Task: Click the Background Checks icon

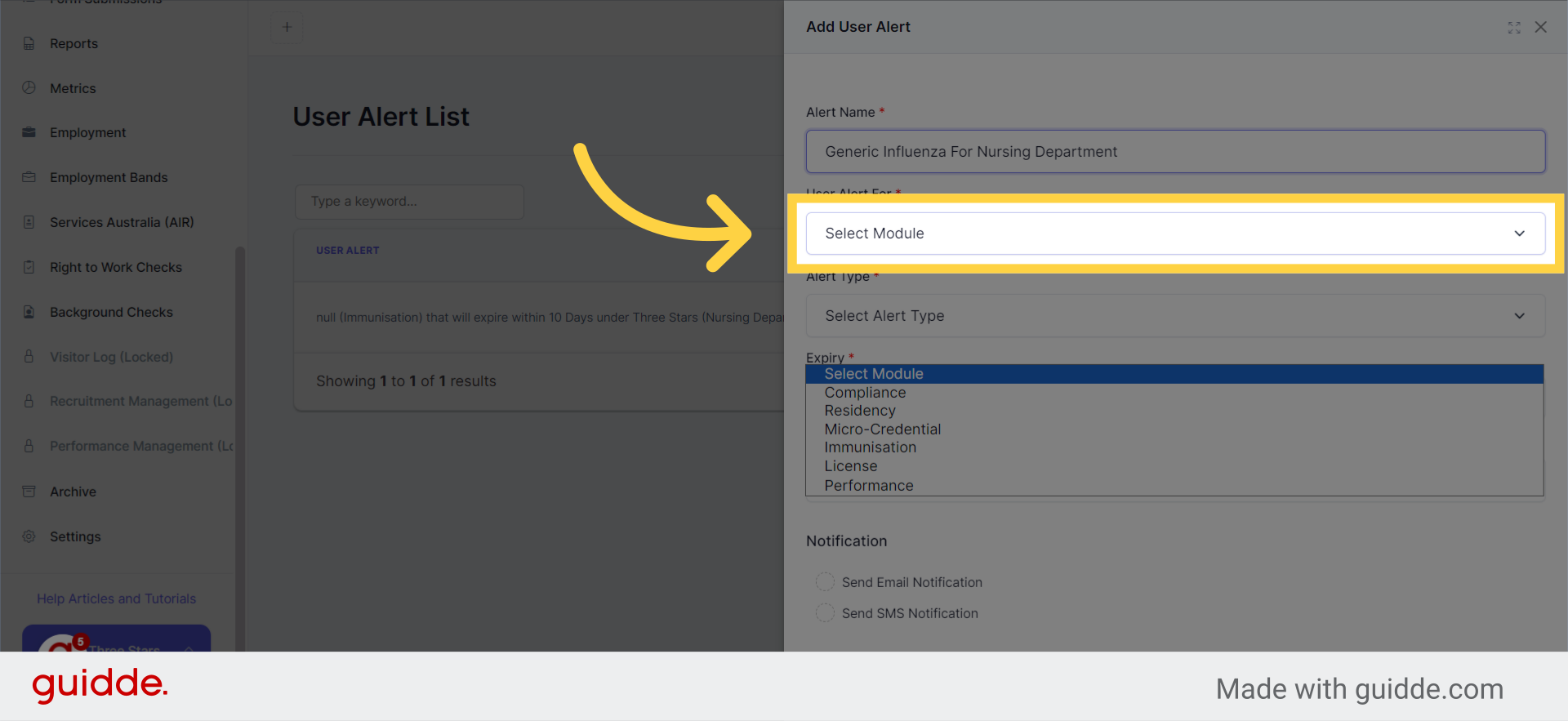Action: pos(29,312)
